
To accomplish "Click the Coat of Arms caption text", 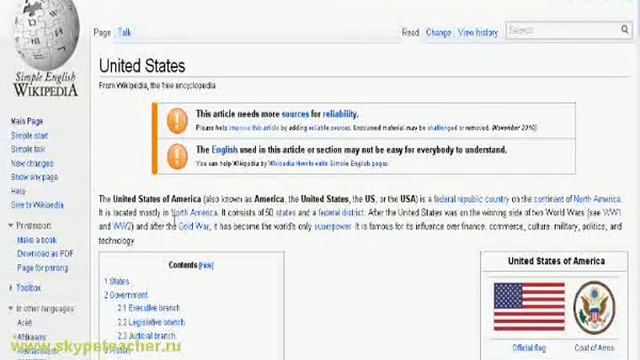I will (x=594, y=348).
